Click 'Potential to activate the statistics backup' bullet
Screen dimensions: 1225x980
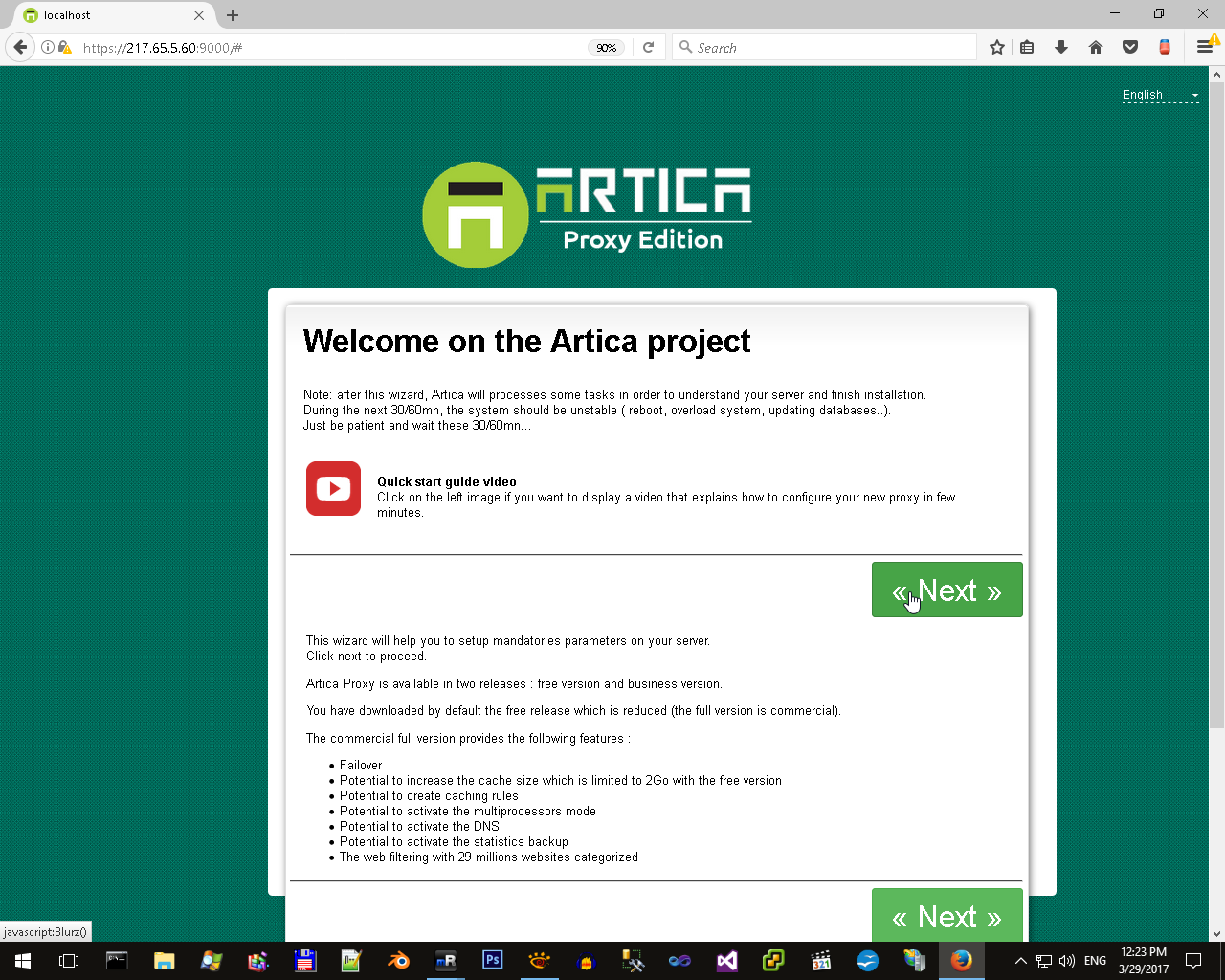coord(454,841)
